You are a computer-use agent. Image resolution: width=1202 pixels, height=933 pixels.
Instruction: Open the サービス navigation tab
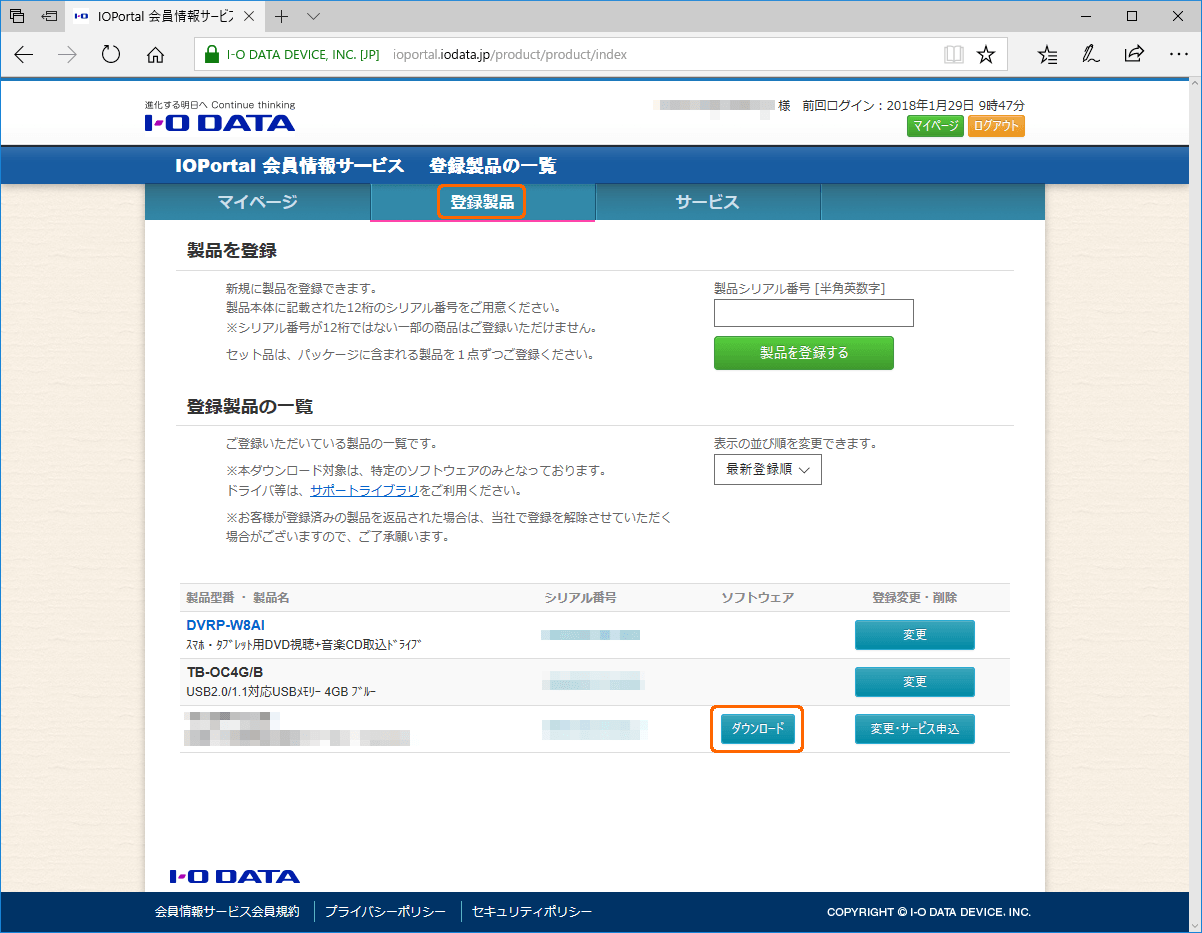click(707, 202)
